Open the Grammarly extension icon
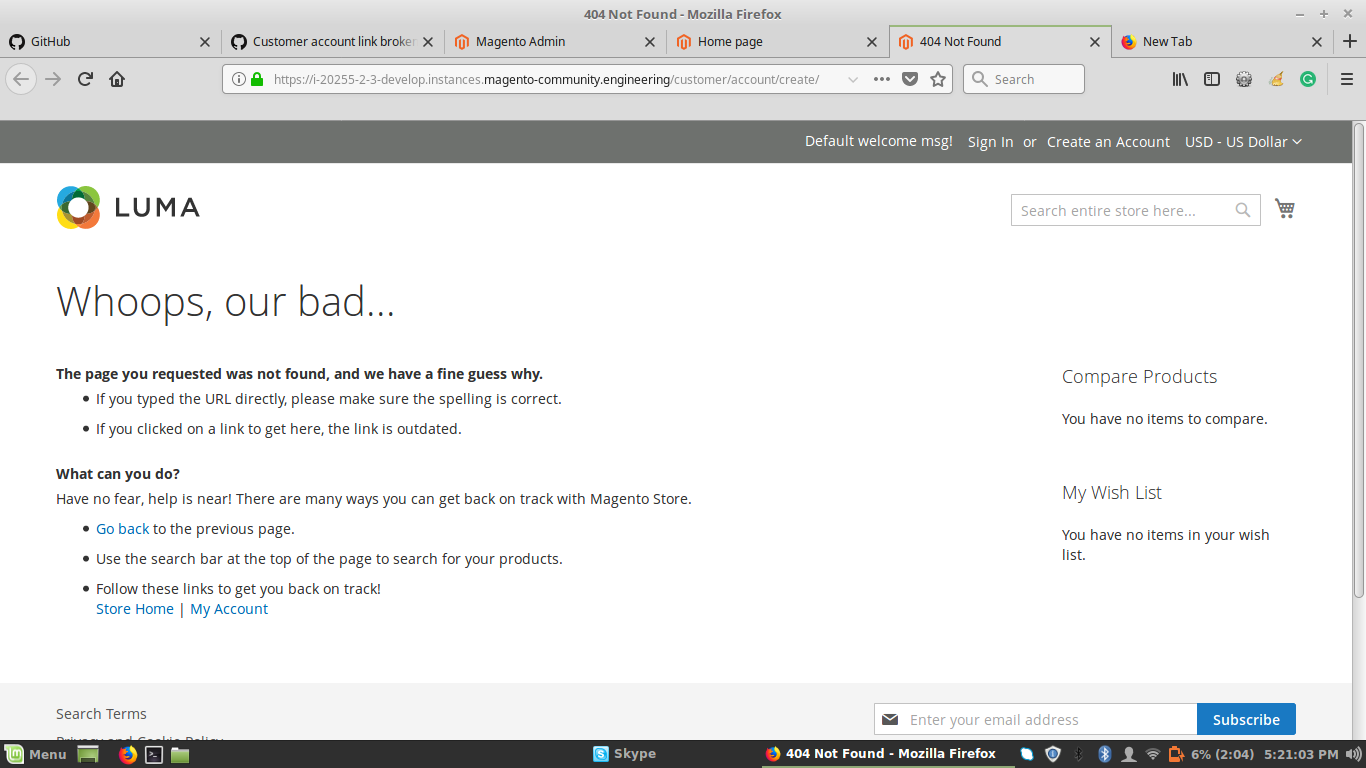Viewport: 1366px width, 768px height. tap(1308, 79)
